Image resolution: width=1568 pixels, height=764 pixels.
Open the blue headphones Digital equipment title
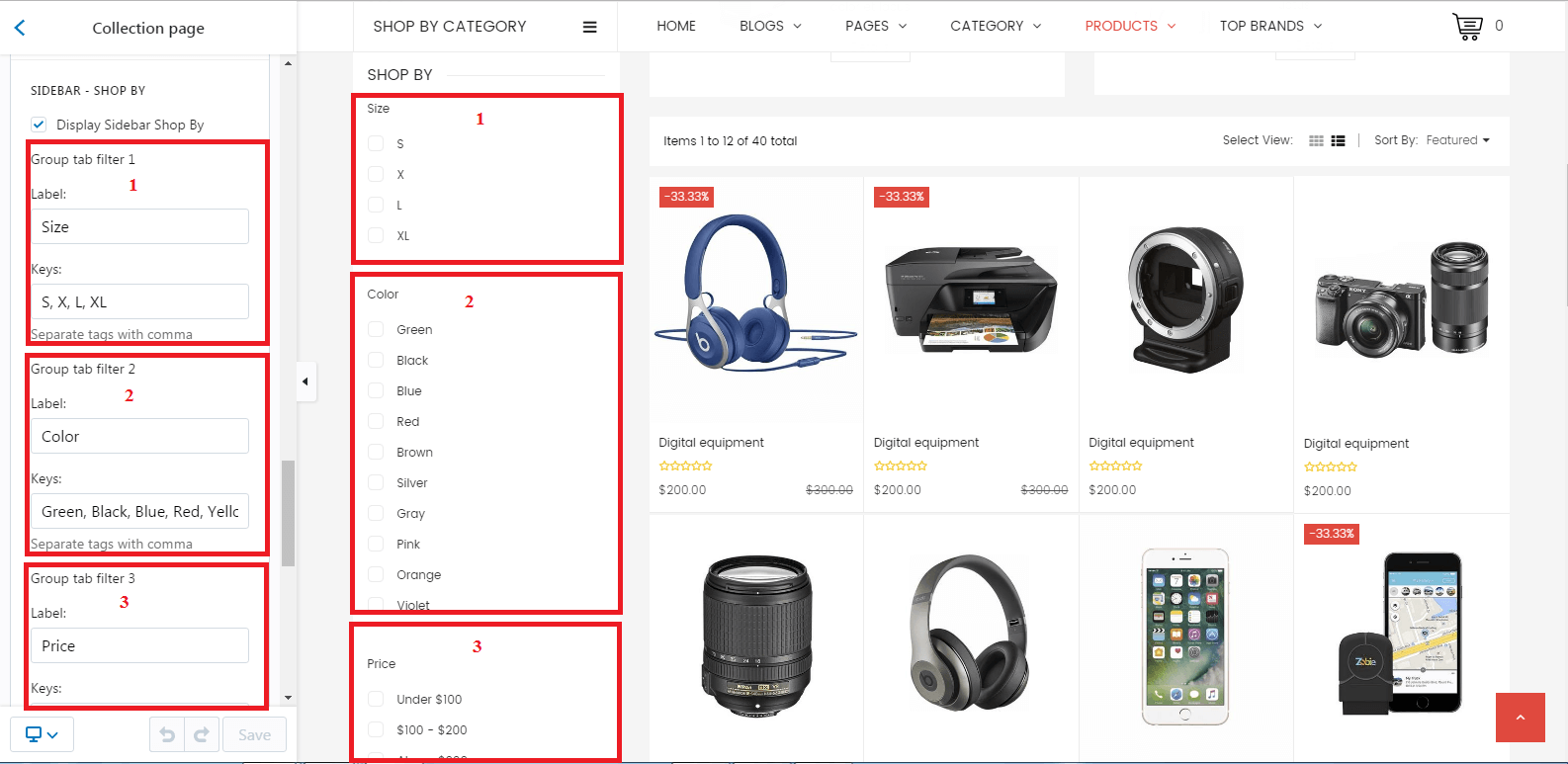click(x=711, y=443)
